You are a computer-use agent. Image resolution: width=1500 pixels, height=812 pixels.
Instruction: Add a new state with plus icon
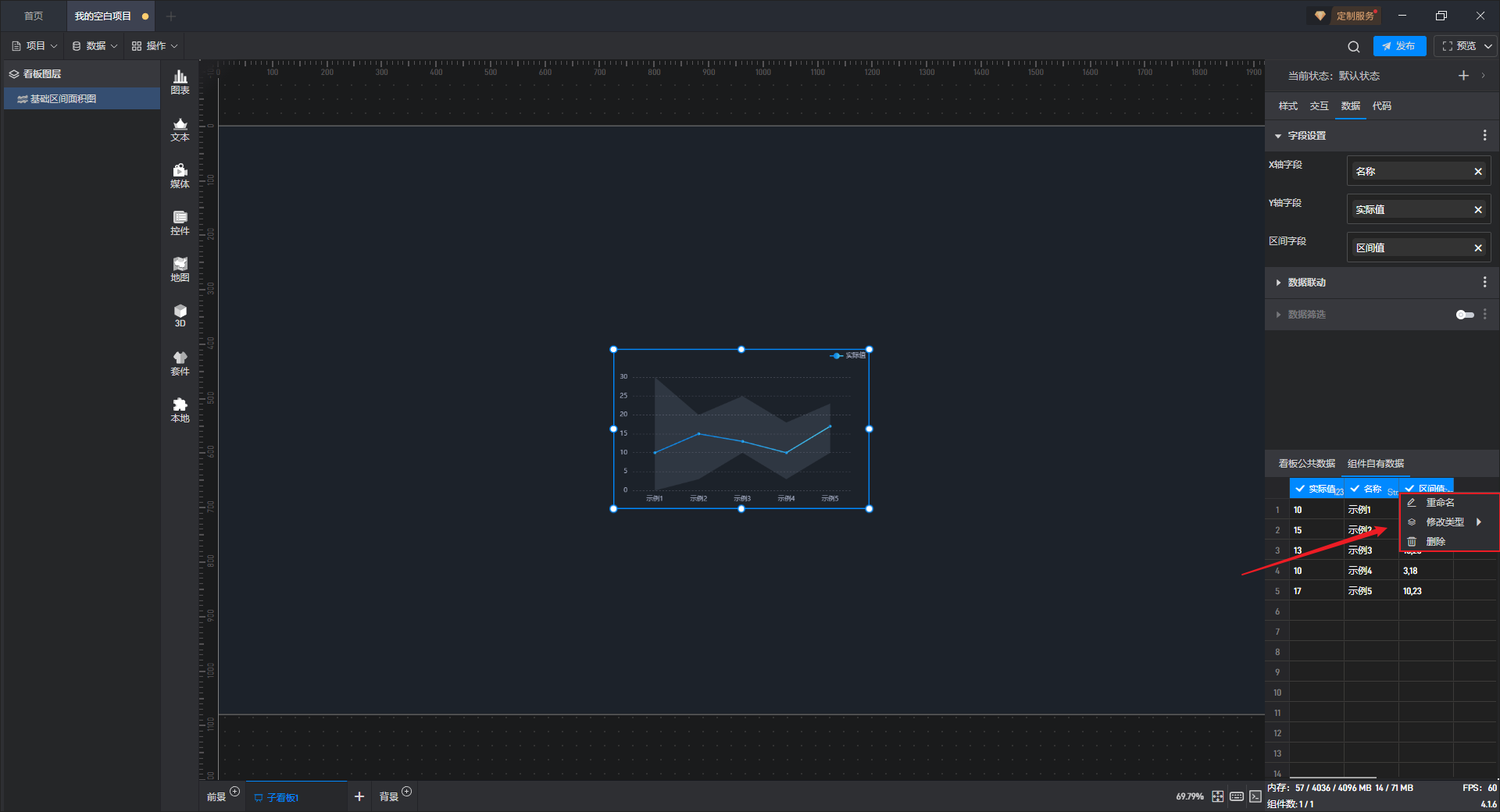click(1463, 76)
